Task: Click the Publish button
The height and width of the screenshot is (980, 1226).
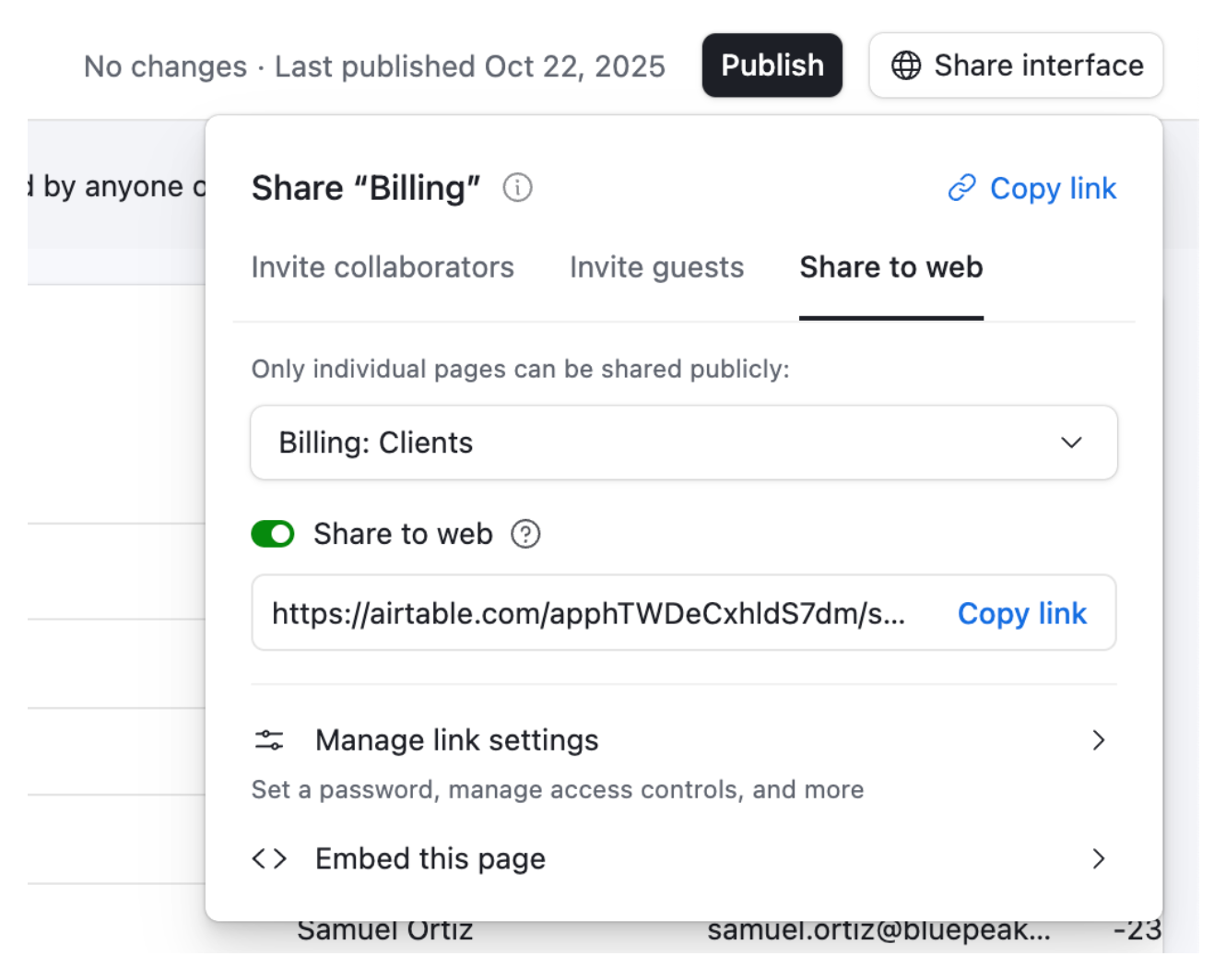Action: click(x=772, y=65)
